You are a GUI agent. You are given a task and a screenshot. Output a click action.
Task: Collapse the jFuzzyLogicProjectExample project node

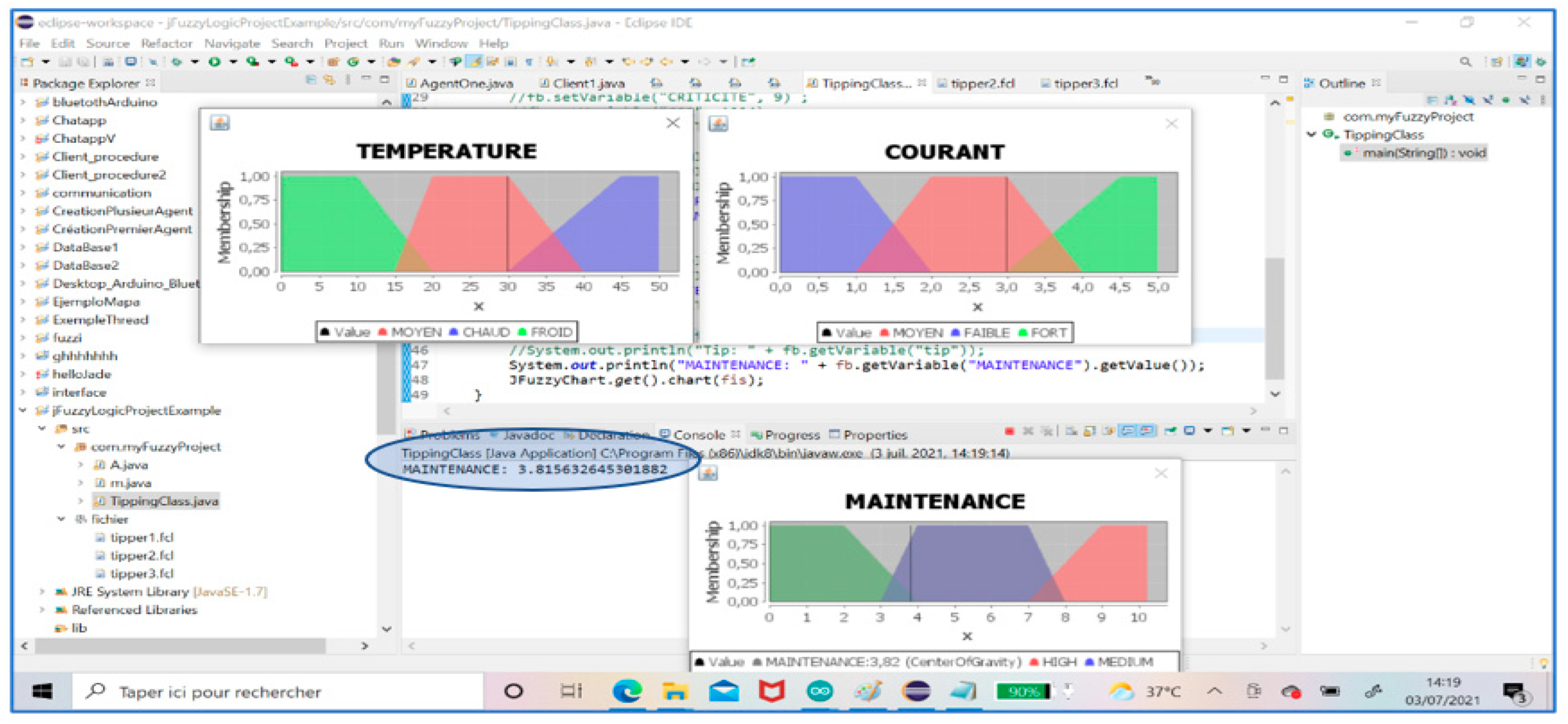23,410
